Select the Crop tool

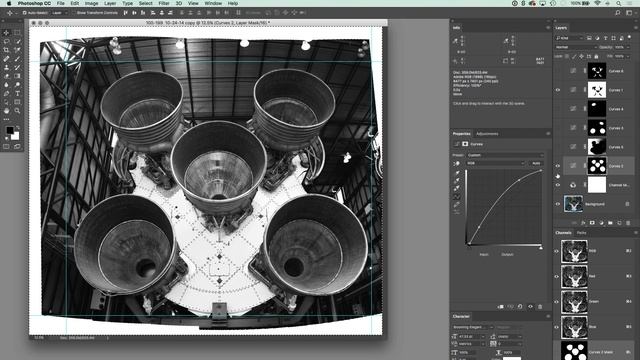click(6, 50)
